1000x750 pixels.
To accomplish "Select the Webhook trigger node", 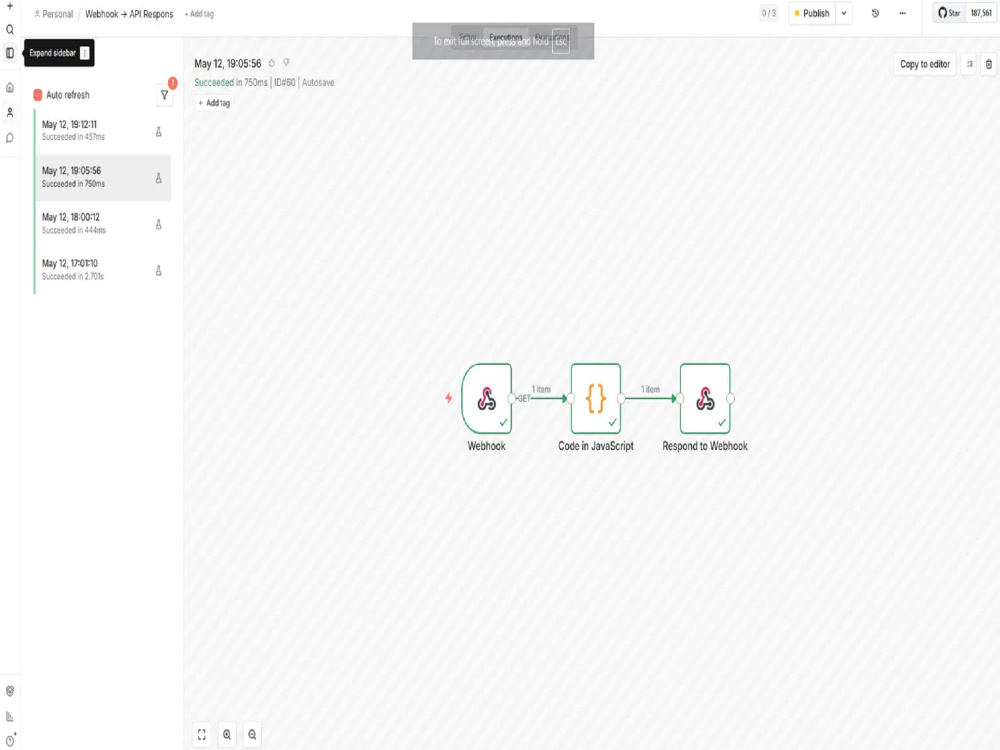I will coord(487,399).
